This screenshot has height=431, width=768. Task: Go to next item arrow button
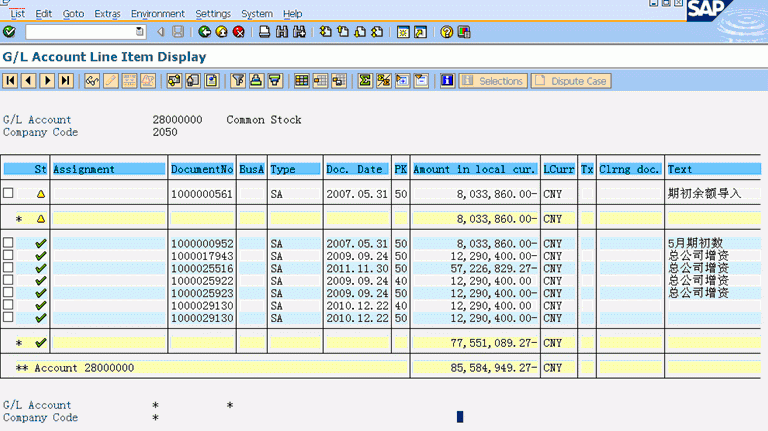(x=48, y=80)
